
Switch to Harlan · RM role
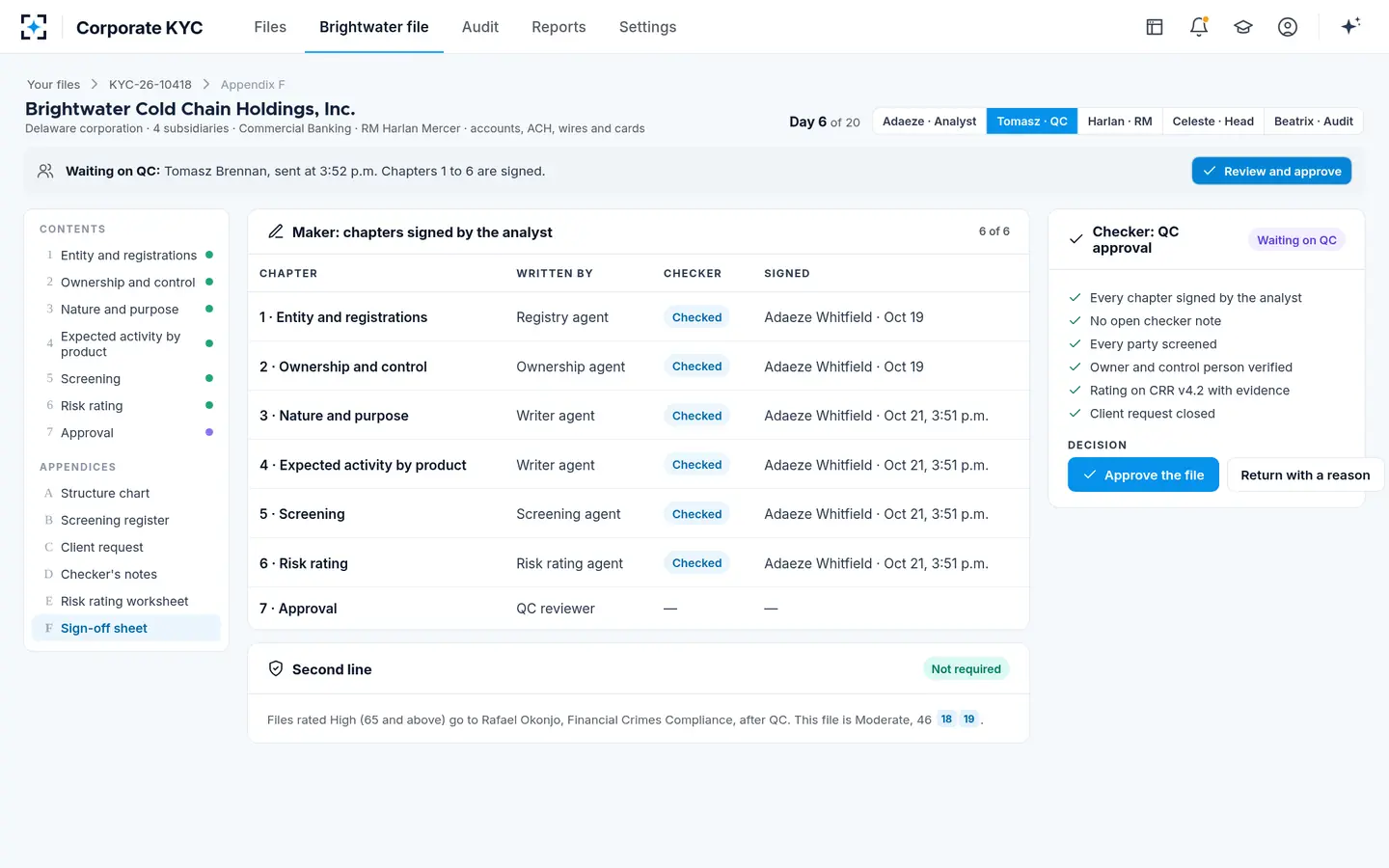pyautogui.click(x=1120, y=122)
